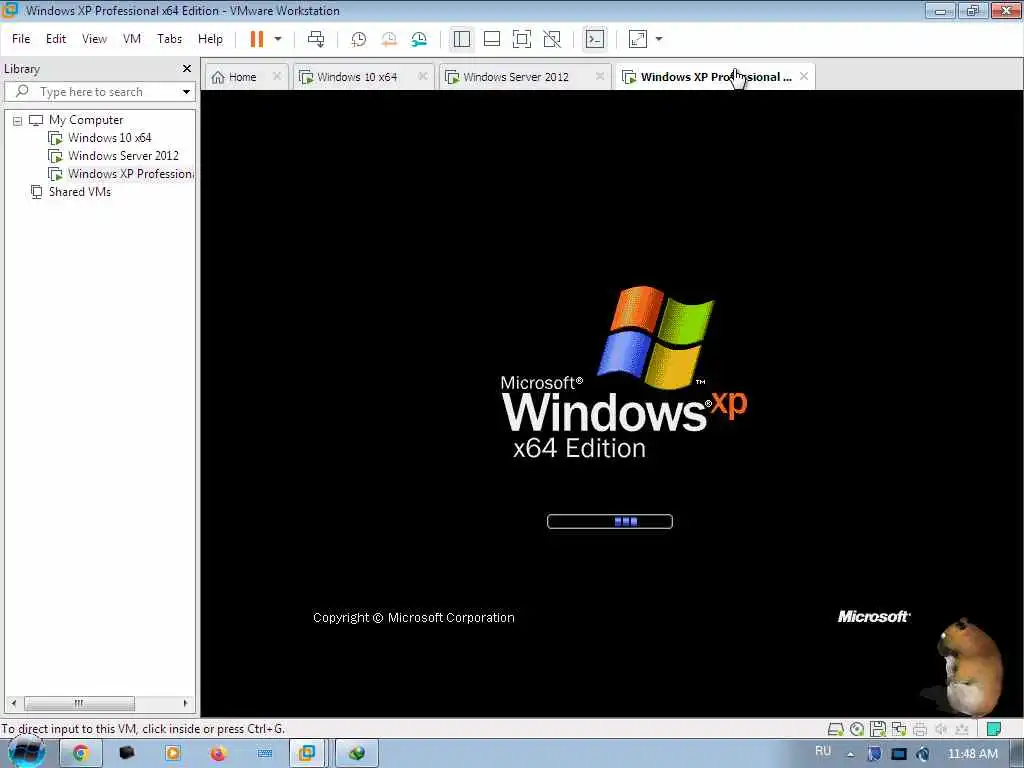This screenshot has height=768, width=1024.
Task: Click the library scrollbar right arrow
Action: 185,703
